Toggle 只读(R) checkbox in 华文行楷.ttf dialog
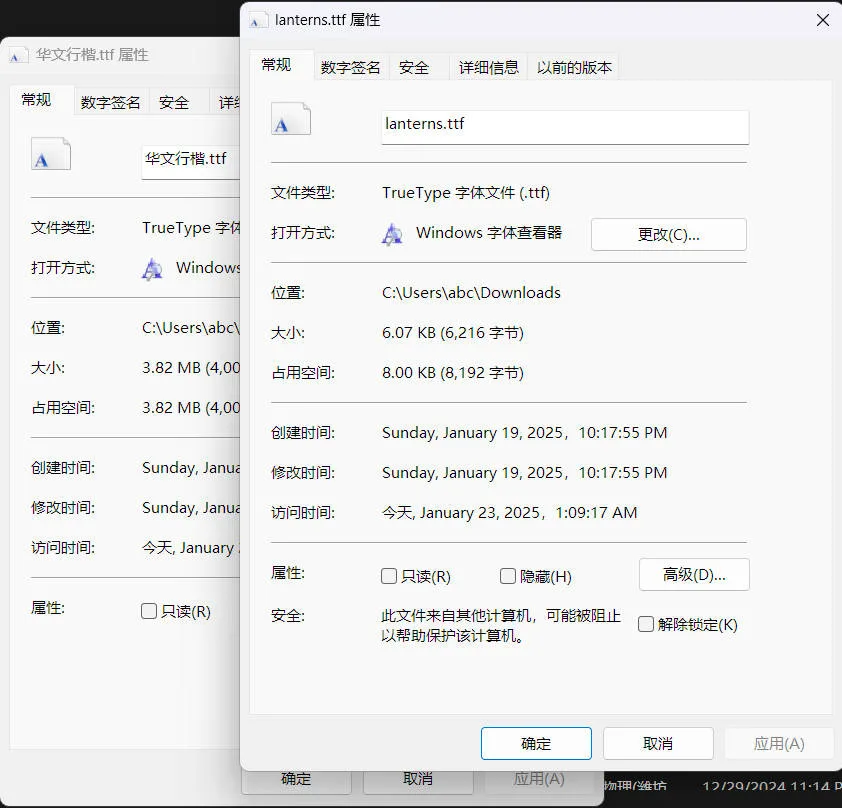The image size is (842, 808). [149, 611]
